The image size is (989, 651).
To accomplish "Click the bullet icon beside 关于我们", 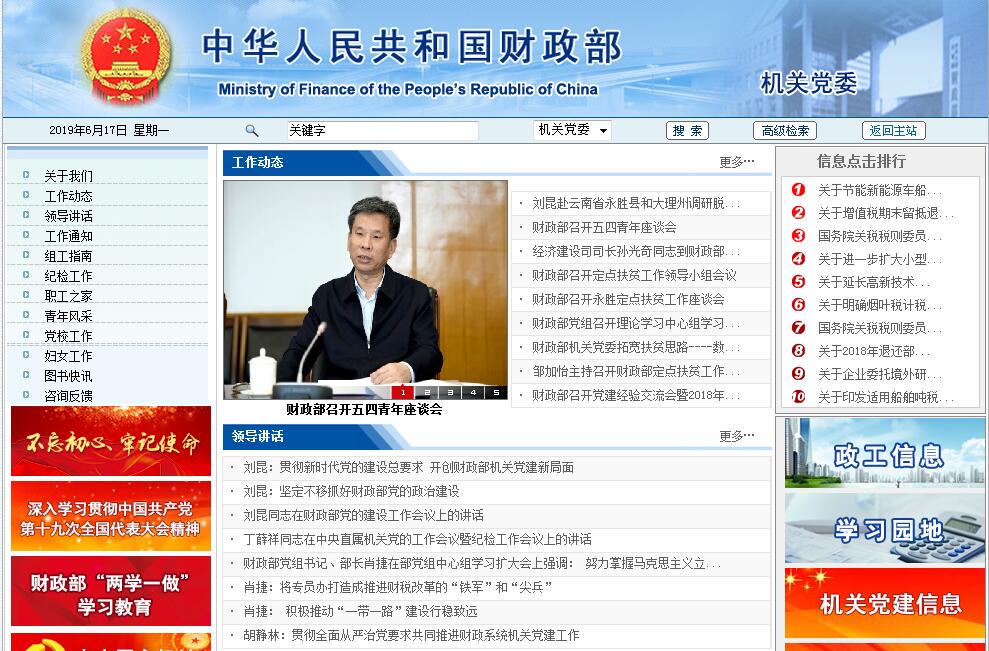I will pos(26,175).
